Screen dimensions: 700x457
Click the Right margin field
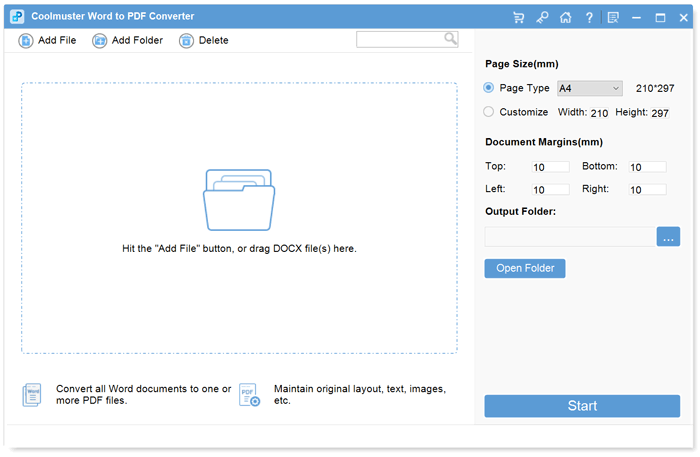pos(647,190)
